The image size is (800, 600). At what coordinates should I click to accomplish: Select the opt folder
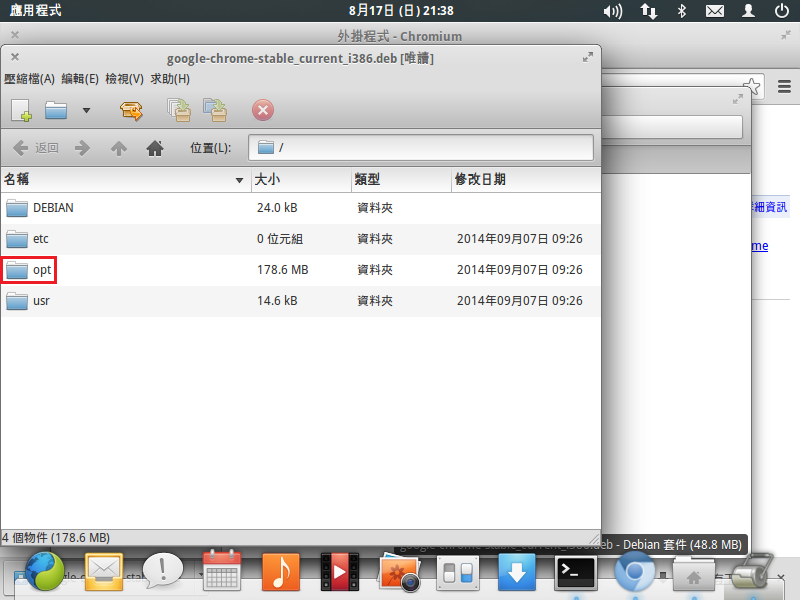29,270
